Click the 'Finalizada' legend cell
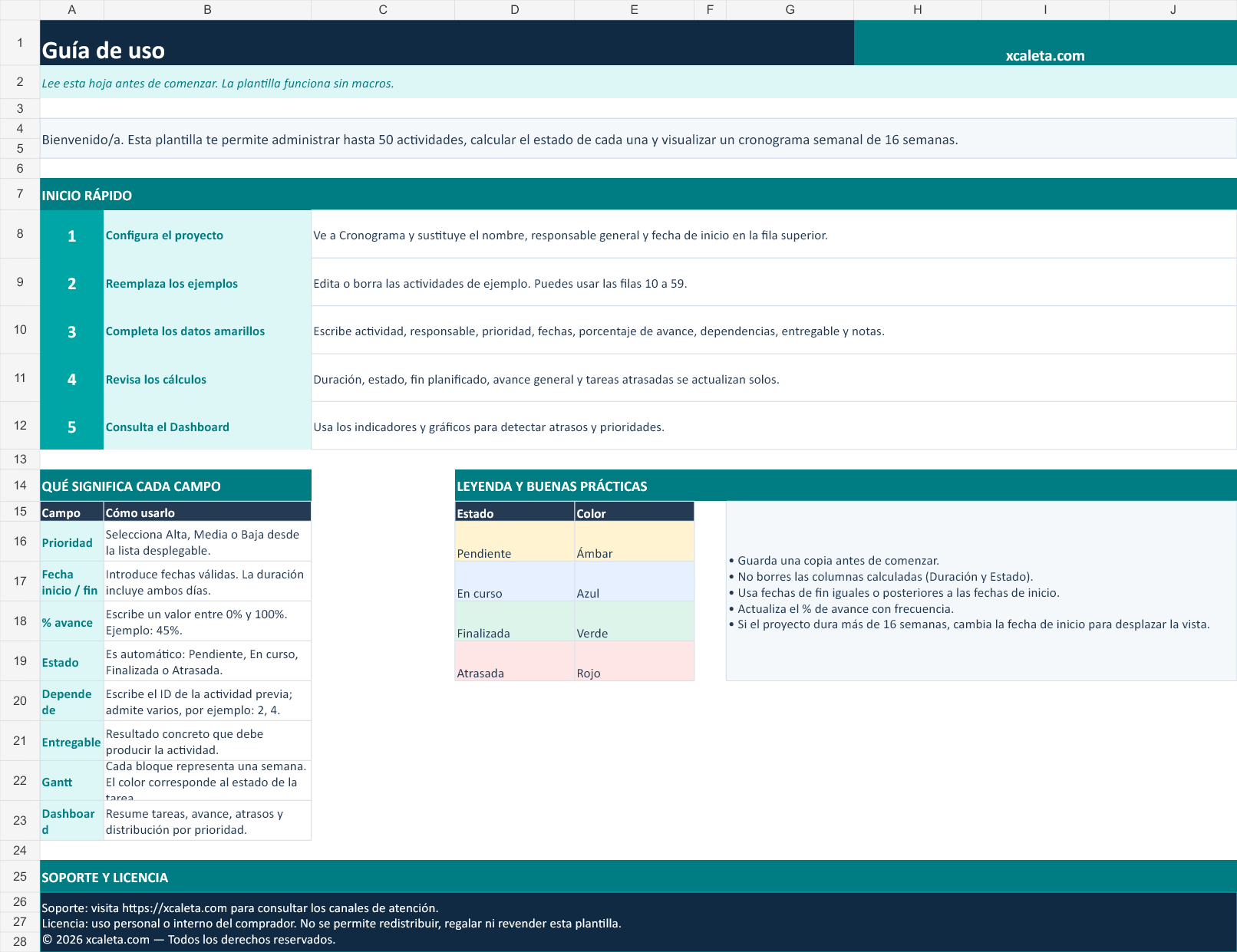Viewport: 1237px width, 952px height. pyautogui.click(x=514, y=621)
